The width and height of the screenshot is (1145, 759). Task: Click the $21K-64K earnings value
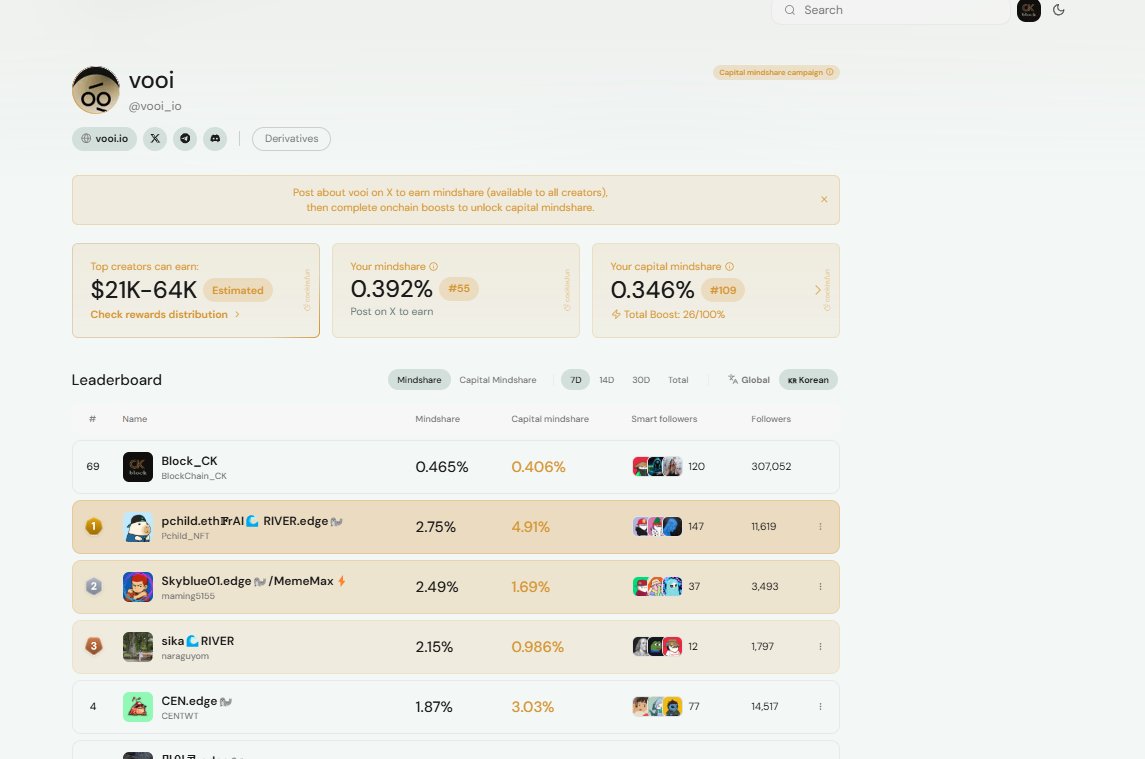pos(144,290)
